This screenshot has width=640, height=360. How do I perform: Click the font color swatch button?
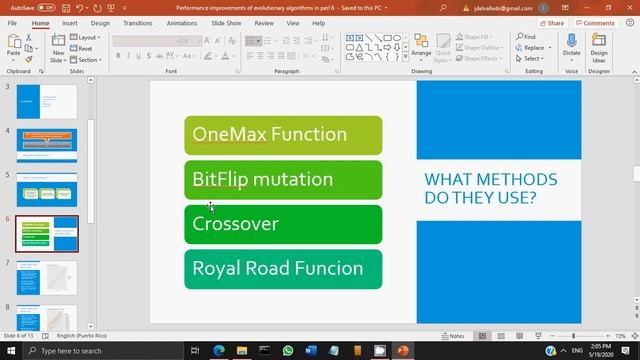(x=225, y=56)
